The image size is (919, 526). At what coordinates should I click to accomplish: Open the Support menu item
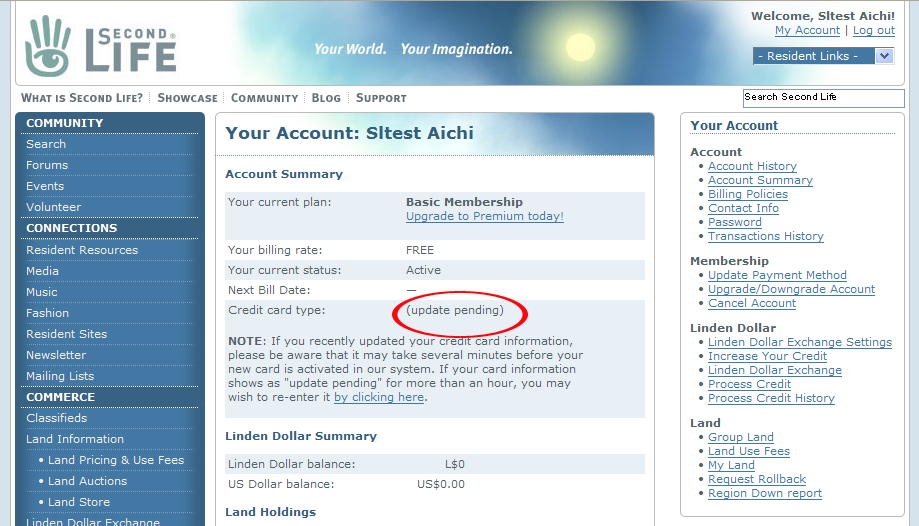click(x=381, y=98)
